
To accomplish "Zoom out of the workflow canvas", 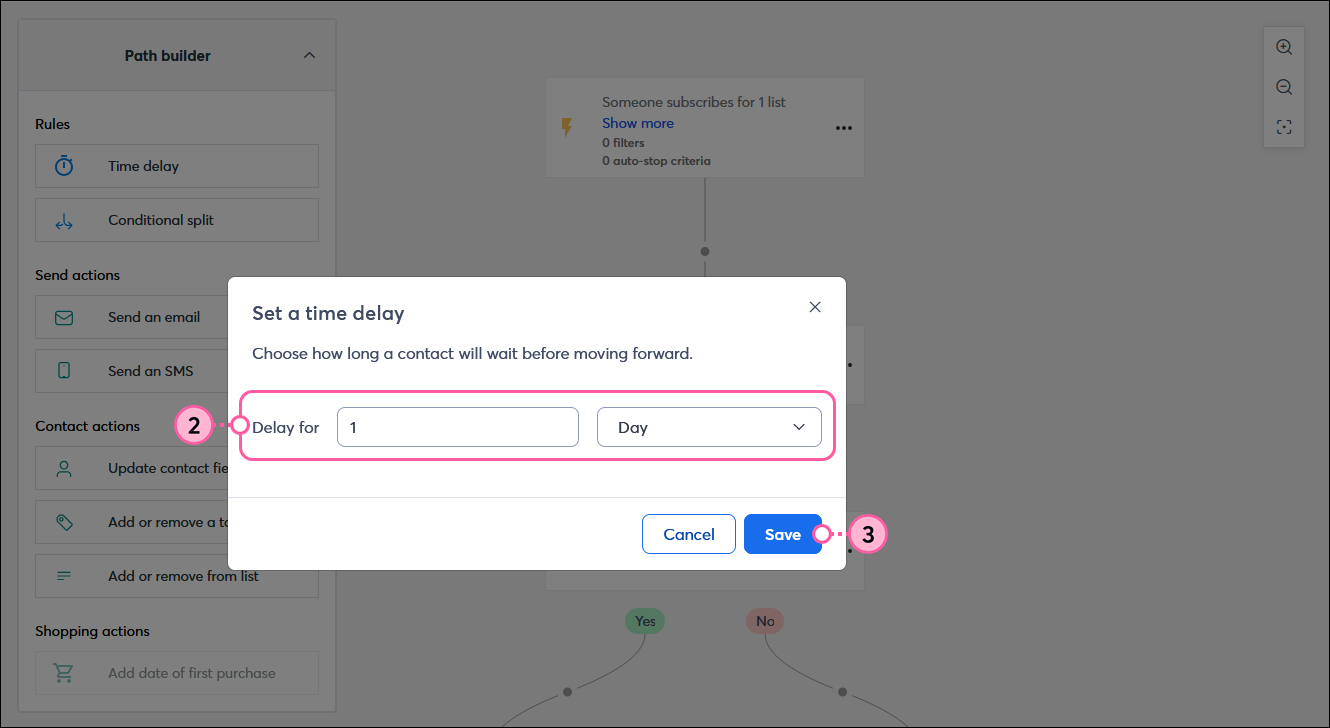I will (x=1283, y=86).
